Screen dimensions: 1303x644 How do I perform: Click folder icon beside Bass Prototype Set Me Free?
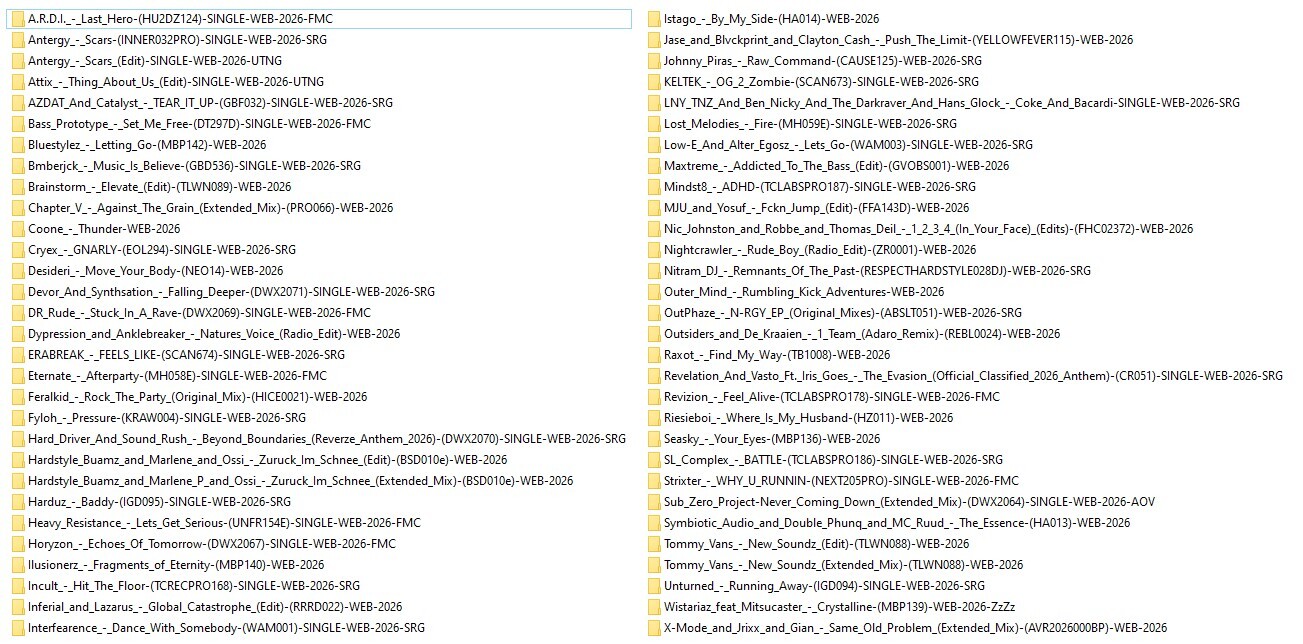click(x=17, y=124)
